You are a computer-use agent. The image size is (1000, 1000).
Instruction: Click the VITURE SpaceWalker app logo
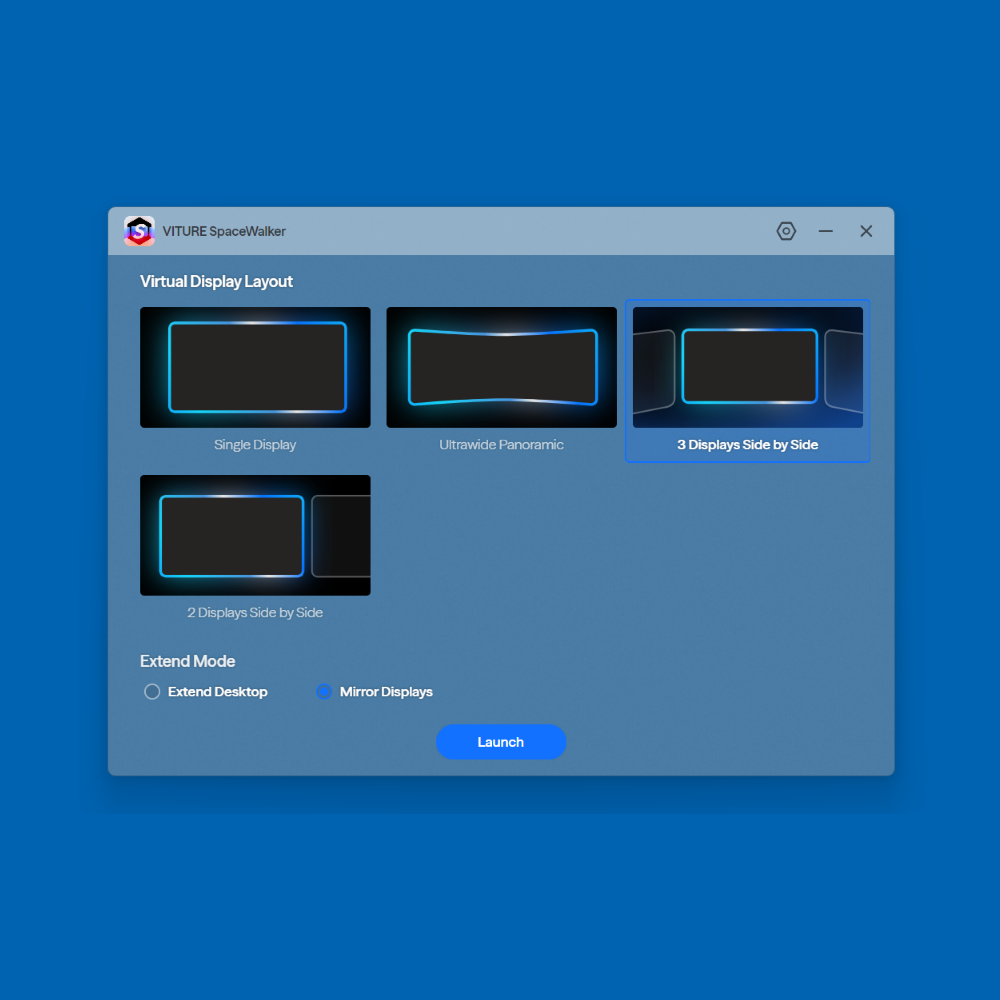(139, 231)
